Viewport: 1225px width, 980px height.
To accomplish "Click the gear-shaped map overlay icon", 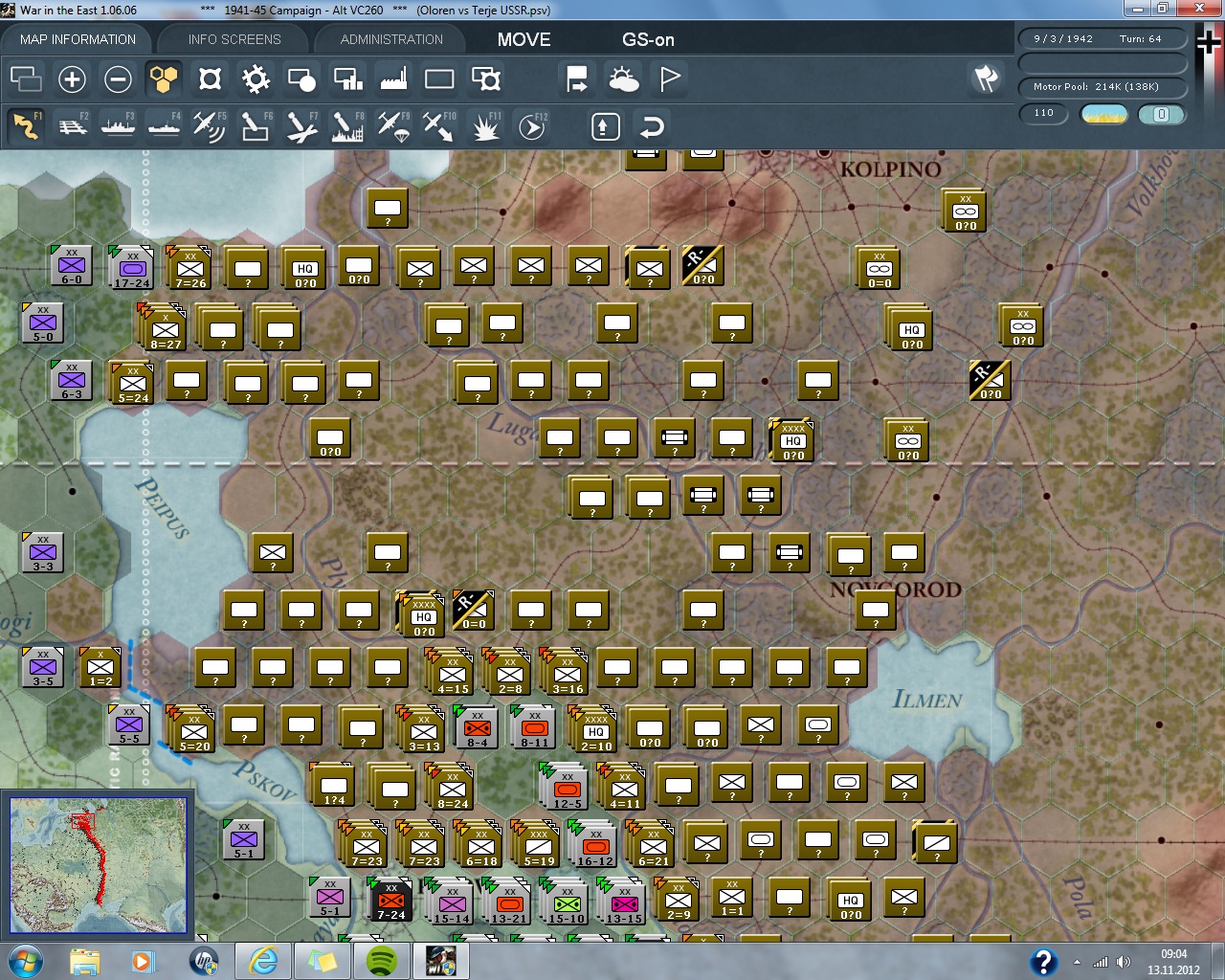I will [x=256, y=78].
